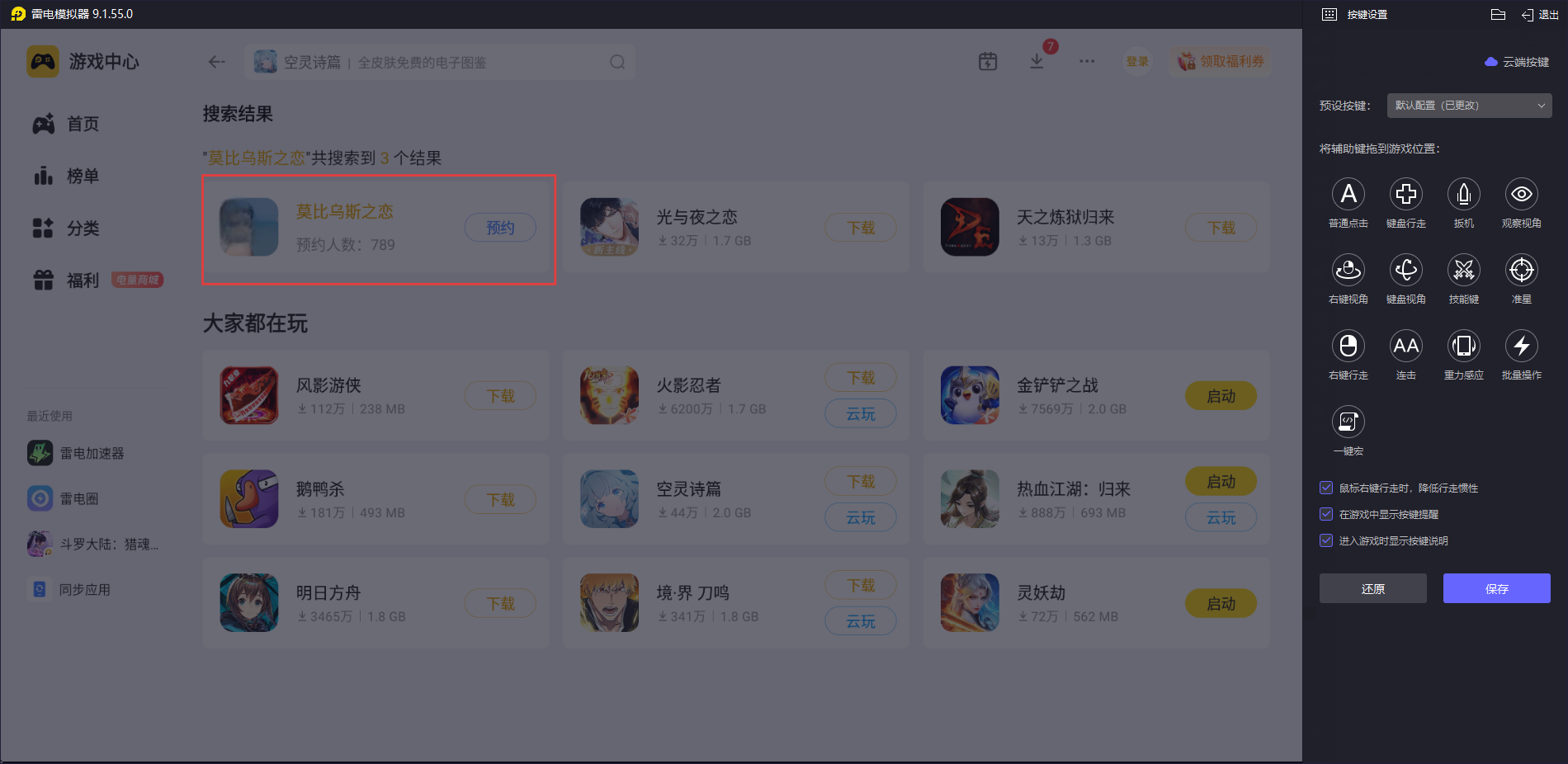Open the 预设按键 preset dropdown

tap(1469, 106)
